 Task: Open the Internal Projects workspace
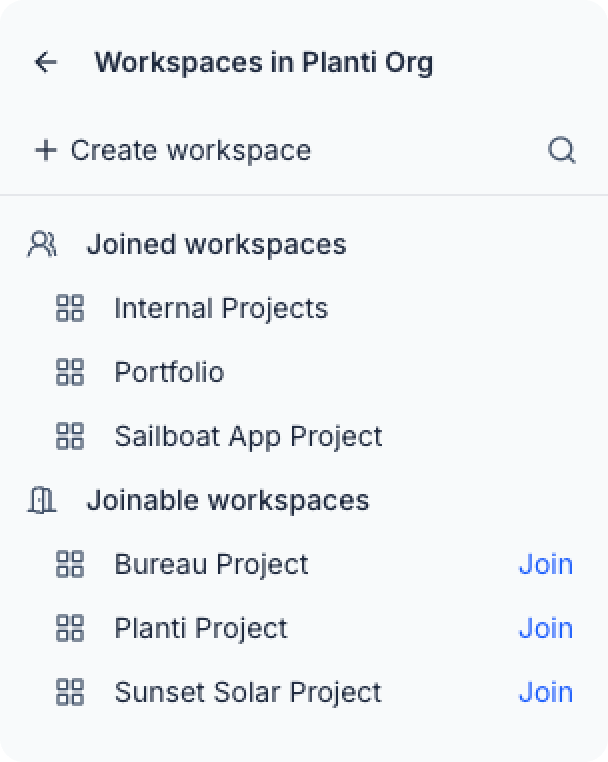pos(221,309)
